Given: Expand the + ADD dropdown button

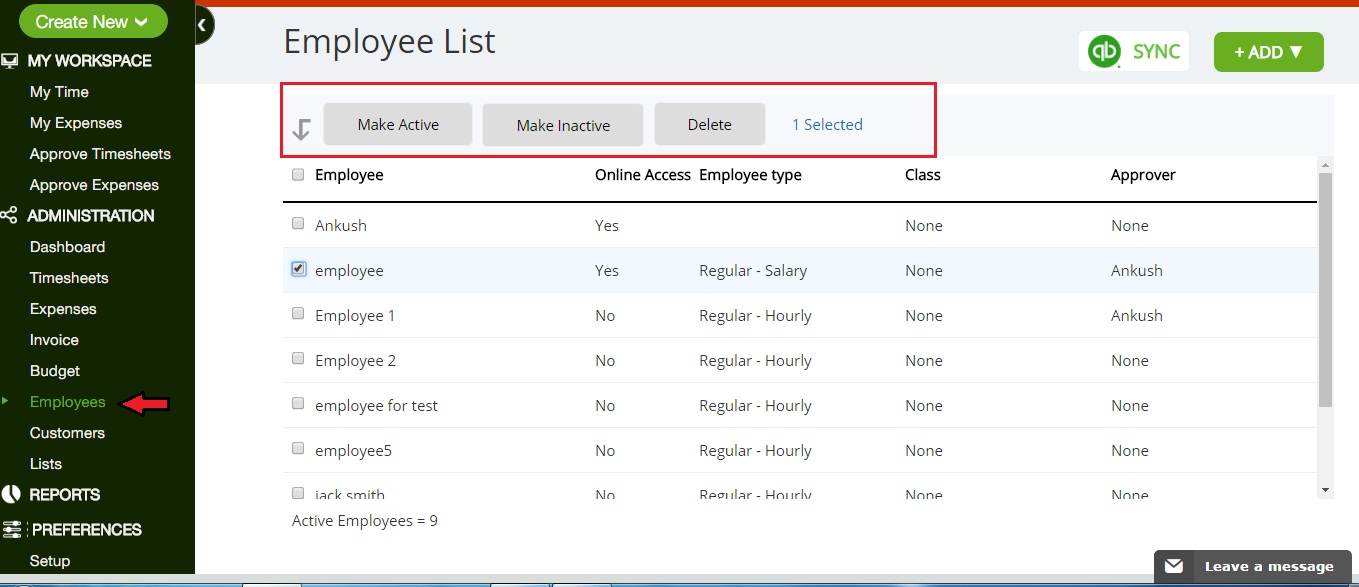Looking at the screenshot, I should pyautogui.click(x=1268, y=53).
